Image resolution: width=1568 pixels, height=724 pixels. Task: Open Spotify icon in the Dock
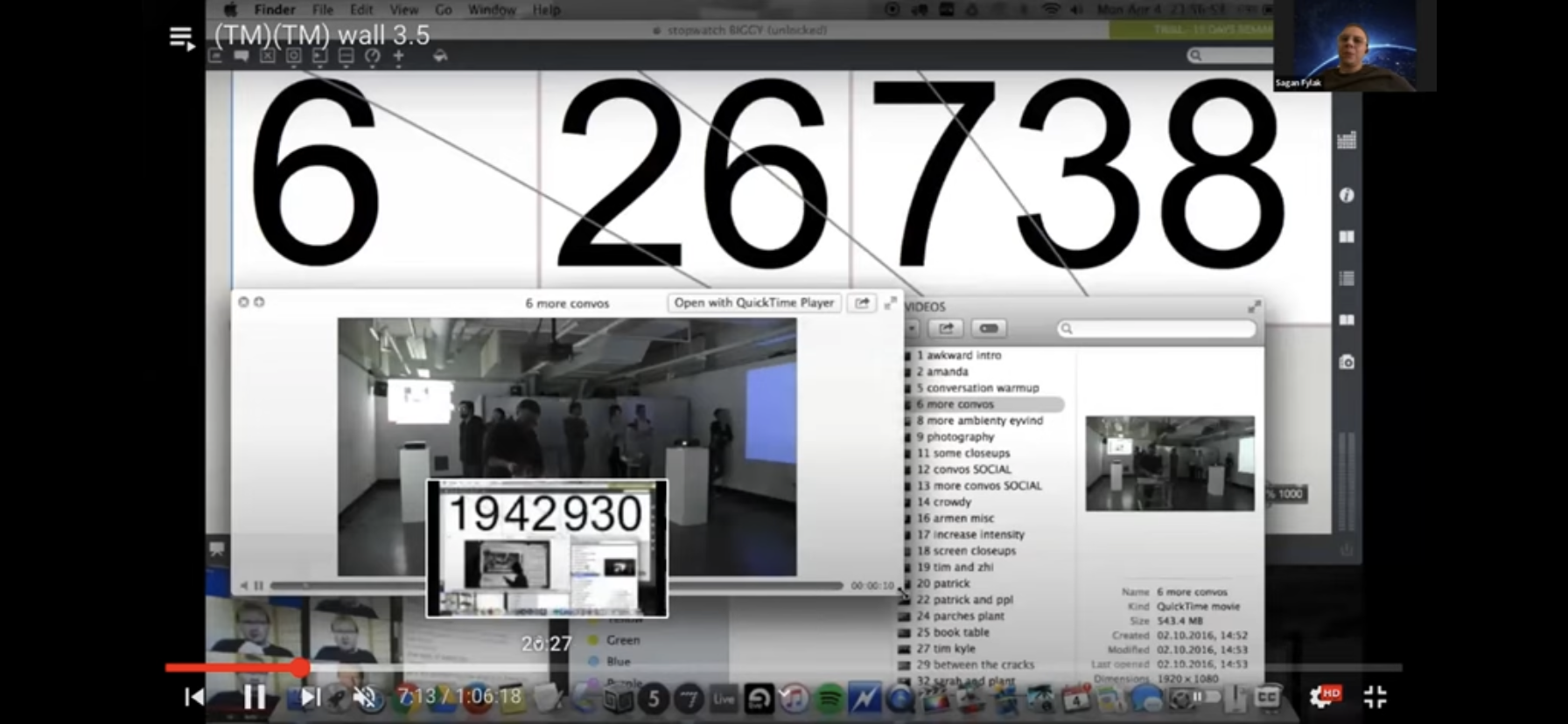(x=829, y=698)
